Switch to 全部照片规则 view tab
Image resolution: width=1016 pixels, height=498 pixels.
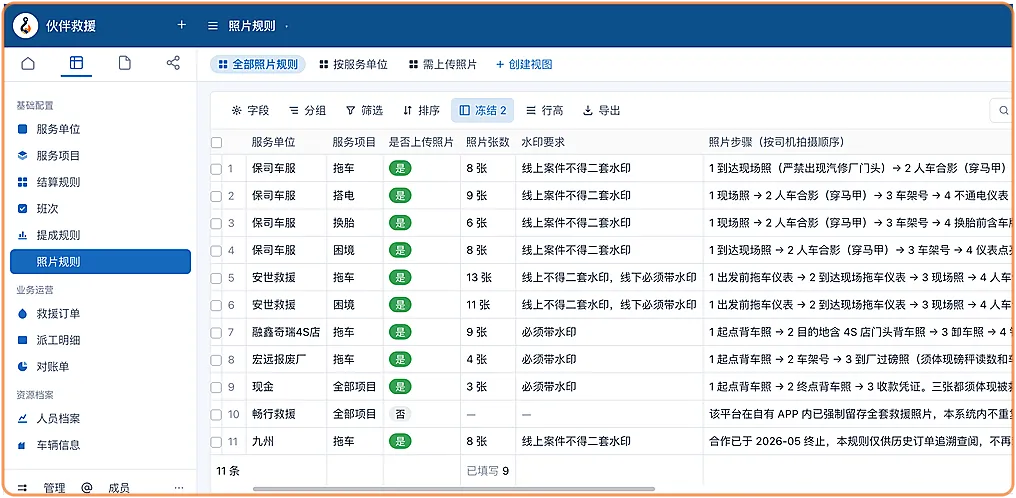pyautogui.click(x=258, y=64)
